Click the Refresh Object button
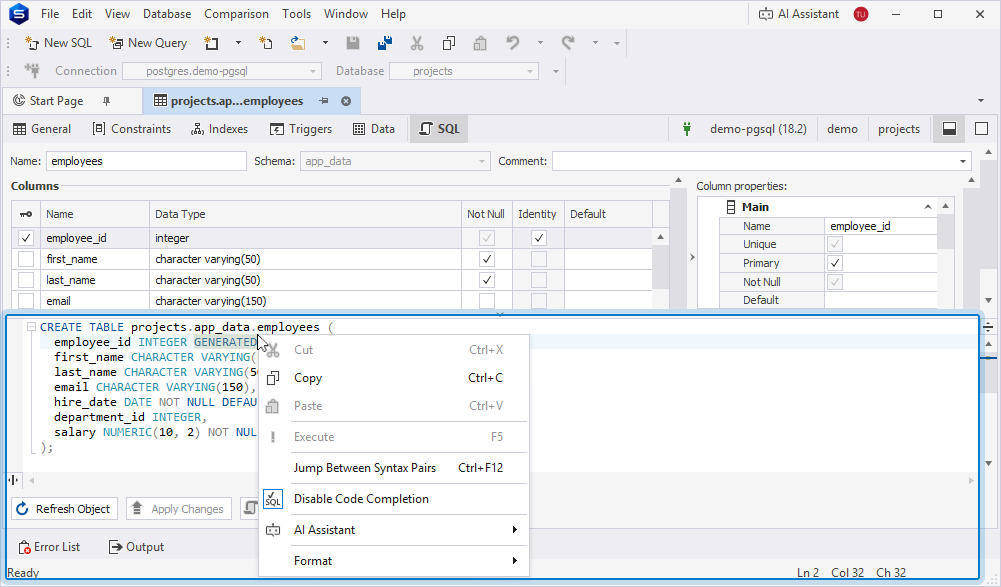1001x587 pixels. pos(64,509)
